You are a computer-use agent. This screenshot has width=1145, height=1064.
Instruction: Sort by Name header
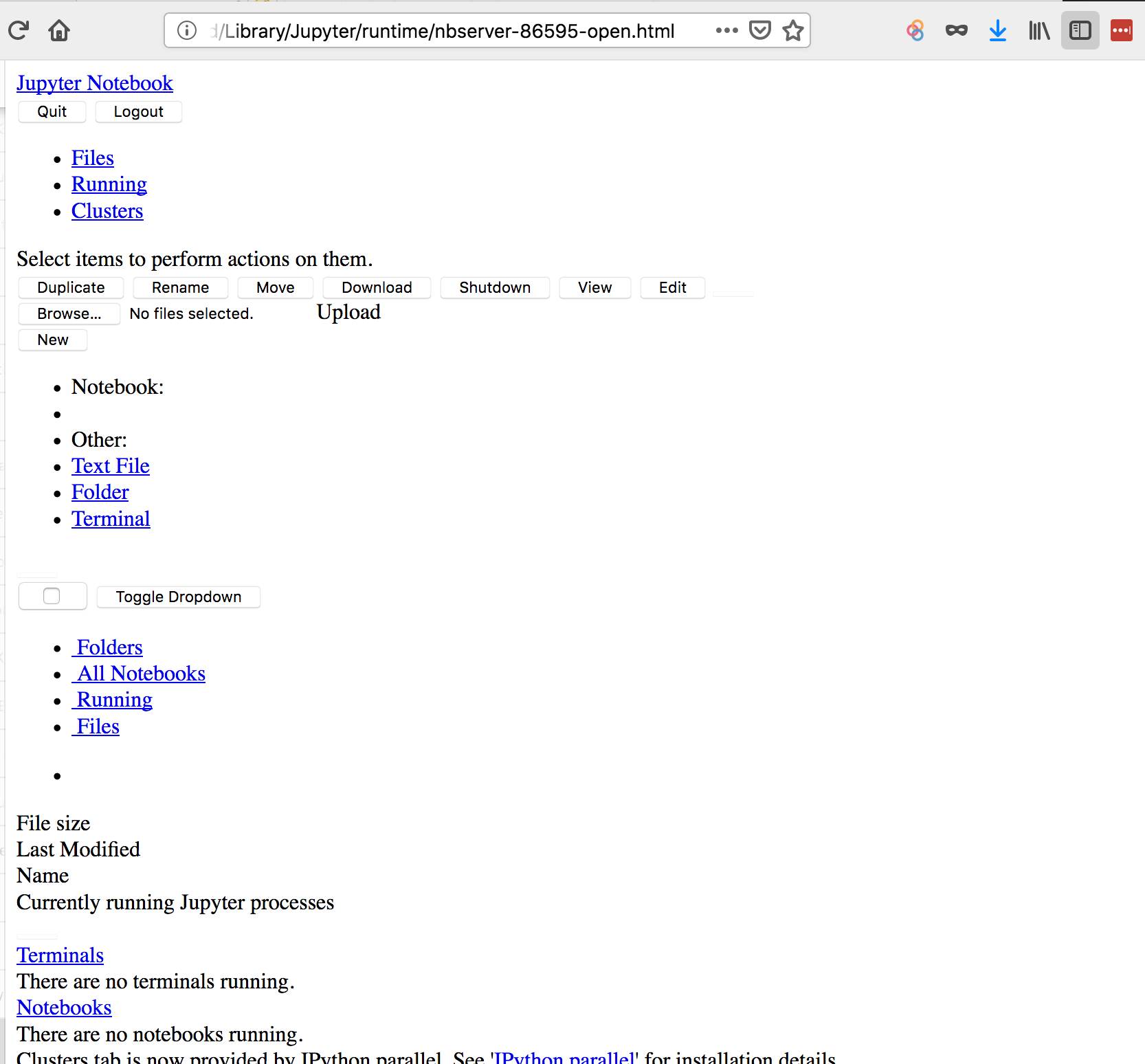[43, 876]
